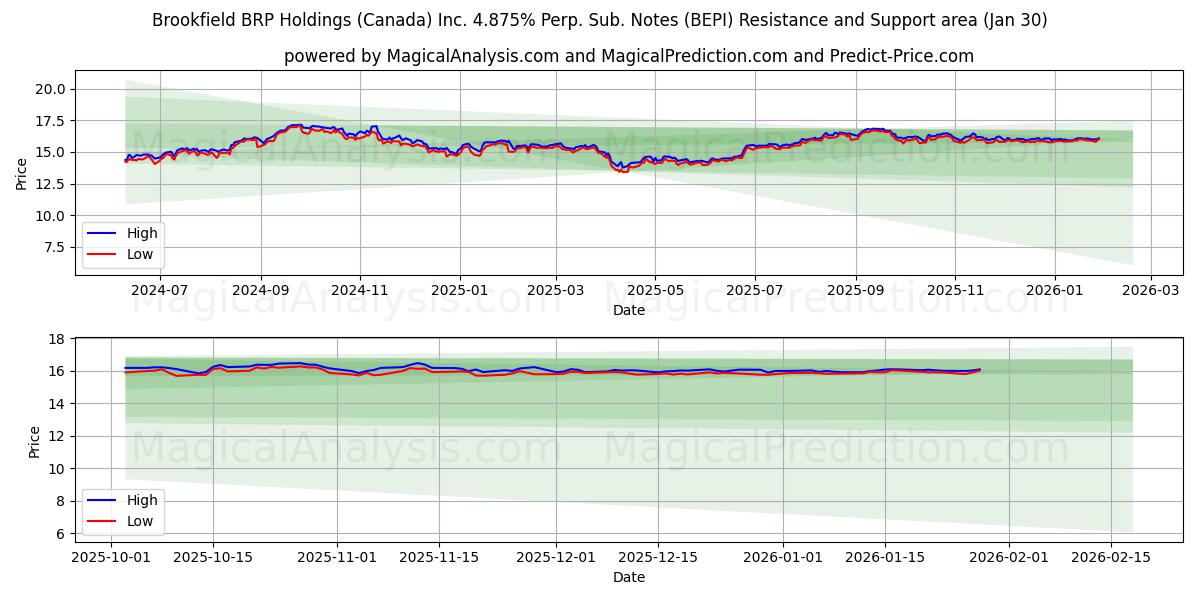
Task: Click the '2025-11-01' x-axis label
Action: (x=337, y=557)
